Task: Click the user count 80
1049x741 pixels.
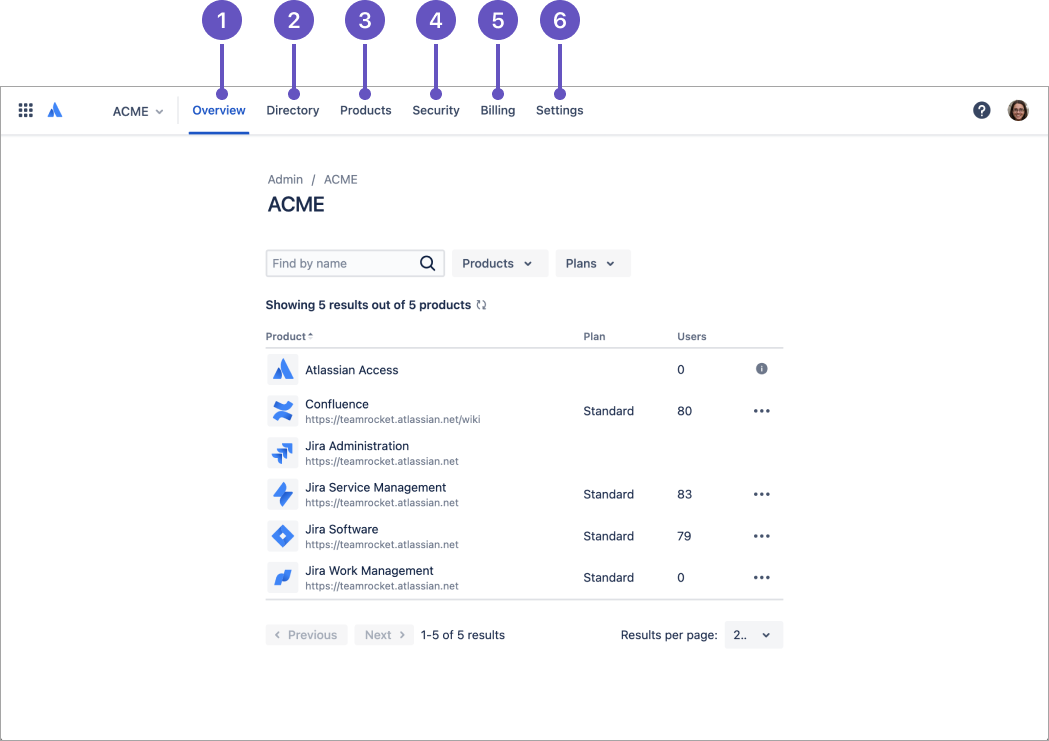Action: (684, 411)
